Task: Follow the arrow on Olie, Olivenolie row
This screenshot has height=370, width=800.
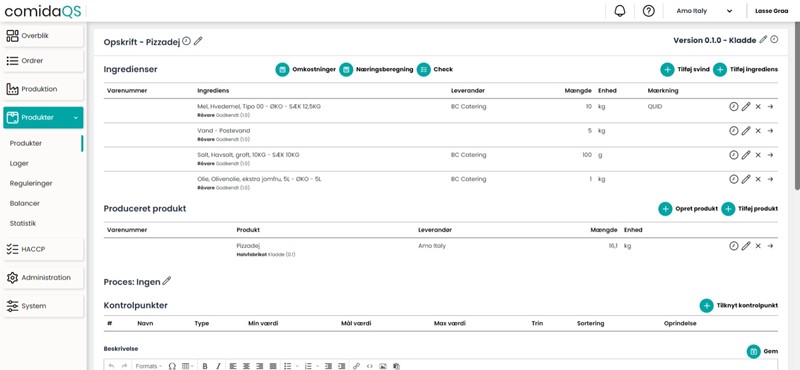Action: tap(770, 179)
